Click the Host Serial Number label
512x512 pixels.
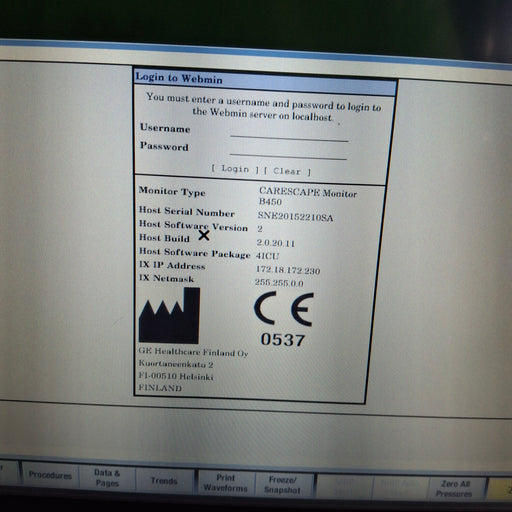[x=187, y=211]
